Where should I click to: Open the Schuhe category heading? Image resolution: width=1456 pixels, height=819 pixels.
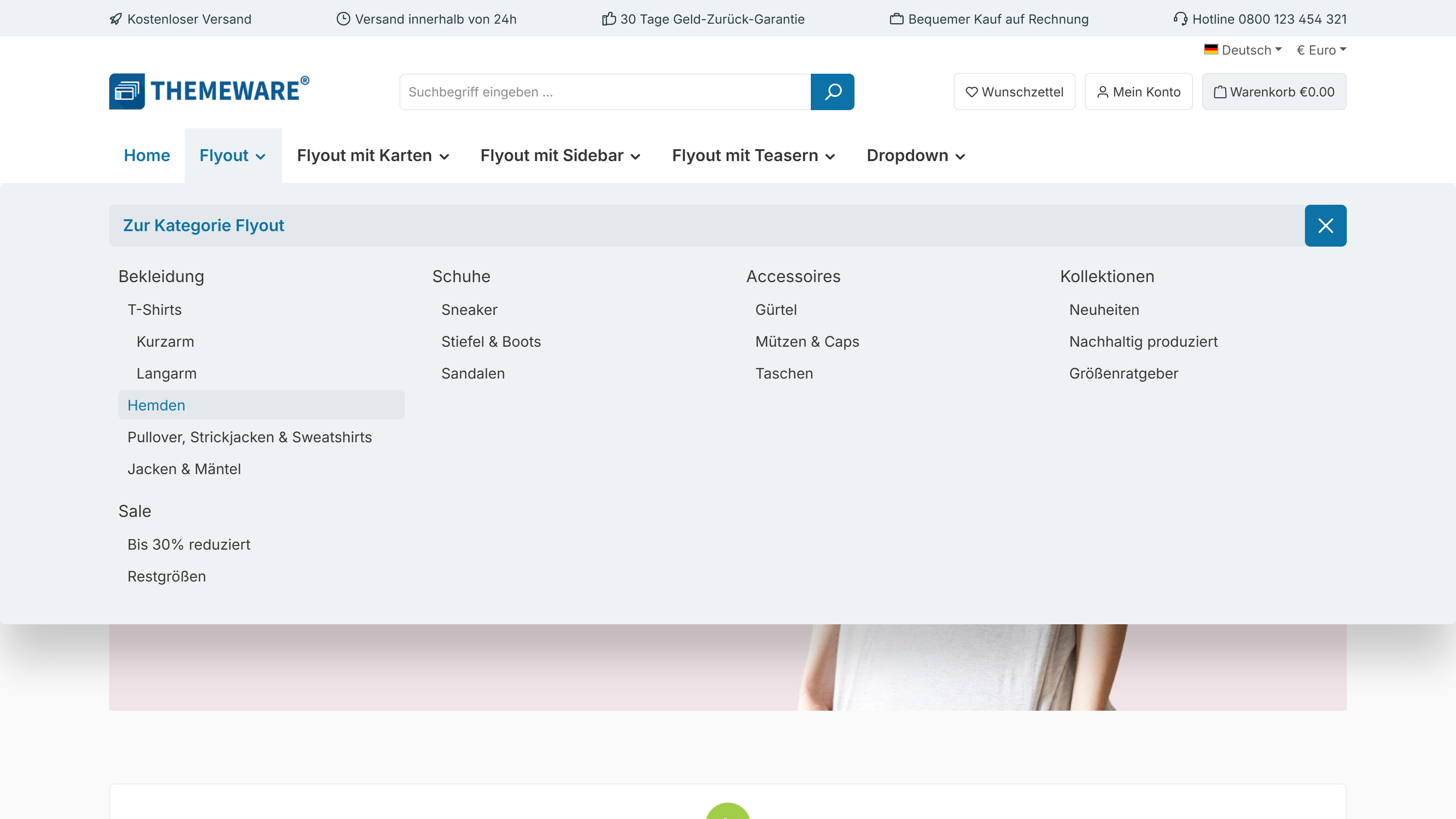[461, 276]
